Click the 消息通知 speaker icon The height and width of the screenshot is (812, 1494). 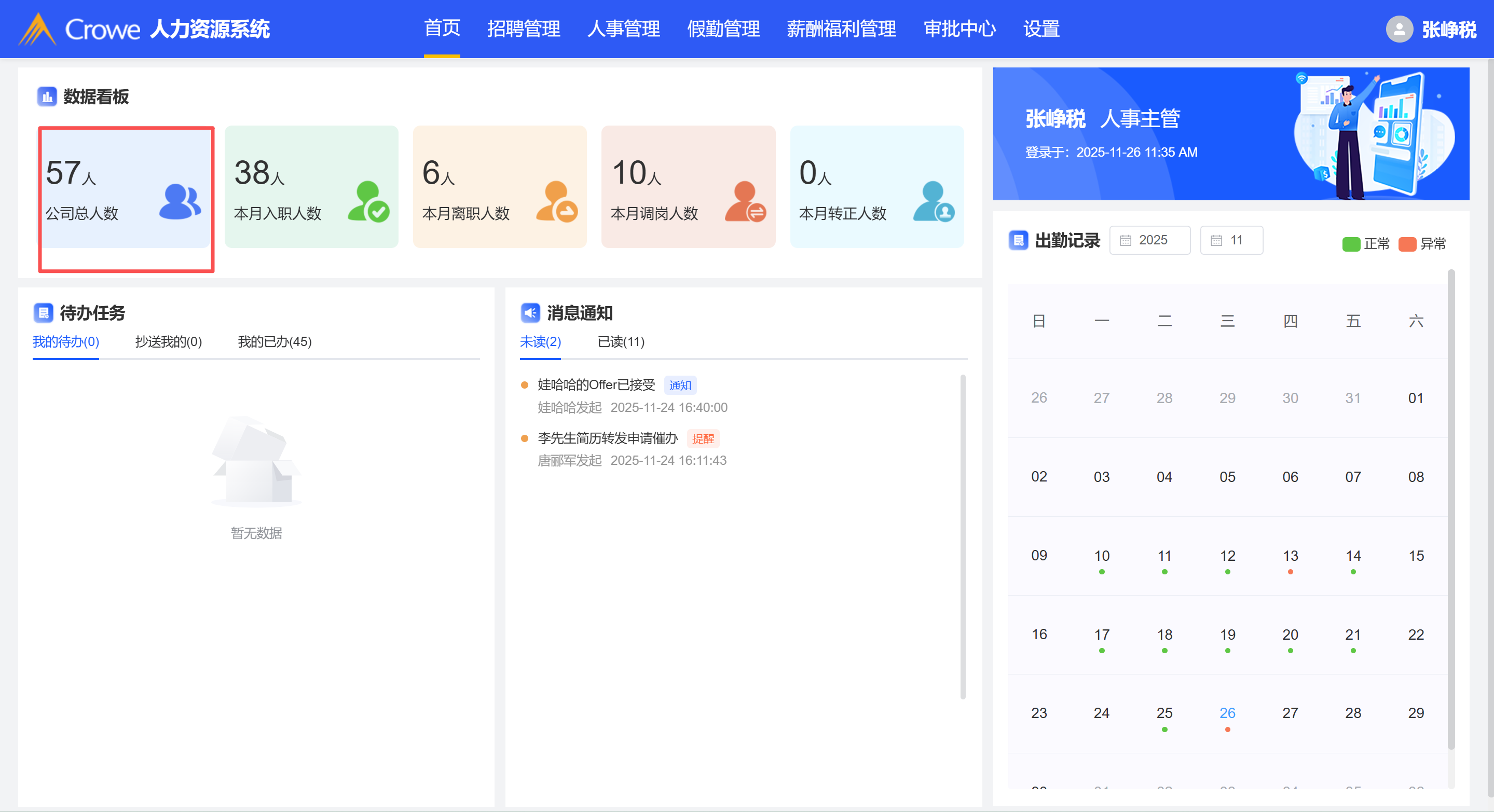530,313
